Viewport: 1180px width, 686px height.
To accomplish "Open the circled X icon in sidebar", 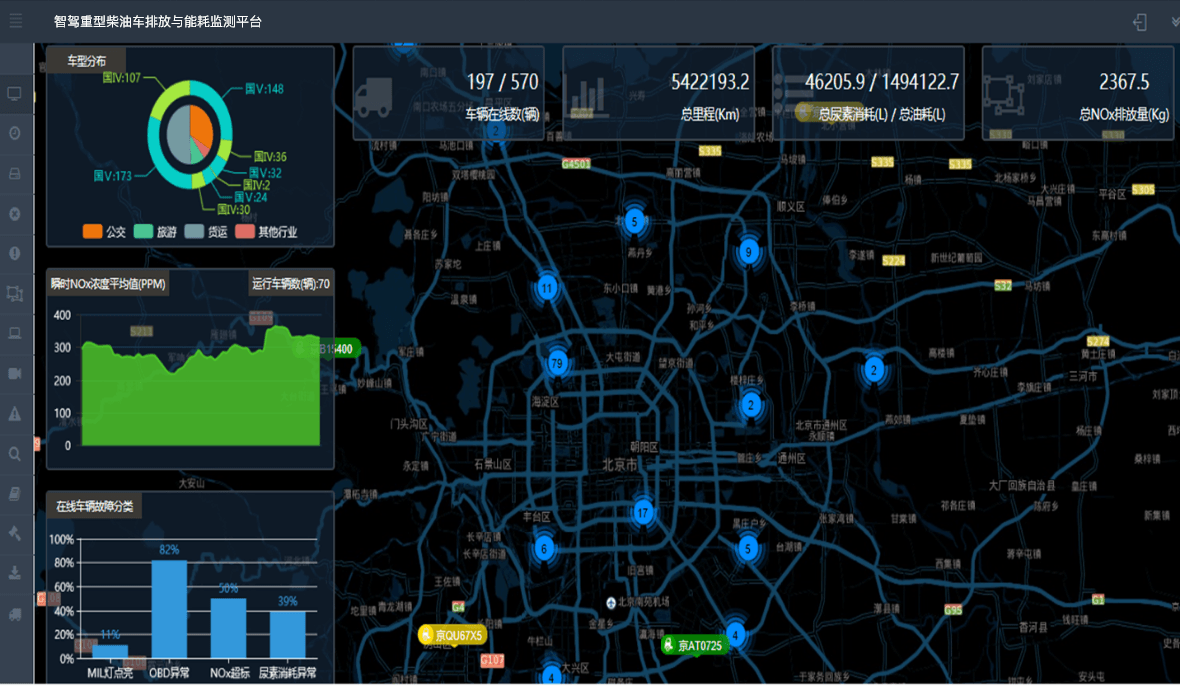I will click(14, 214).
